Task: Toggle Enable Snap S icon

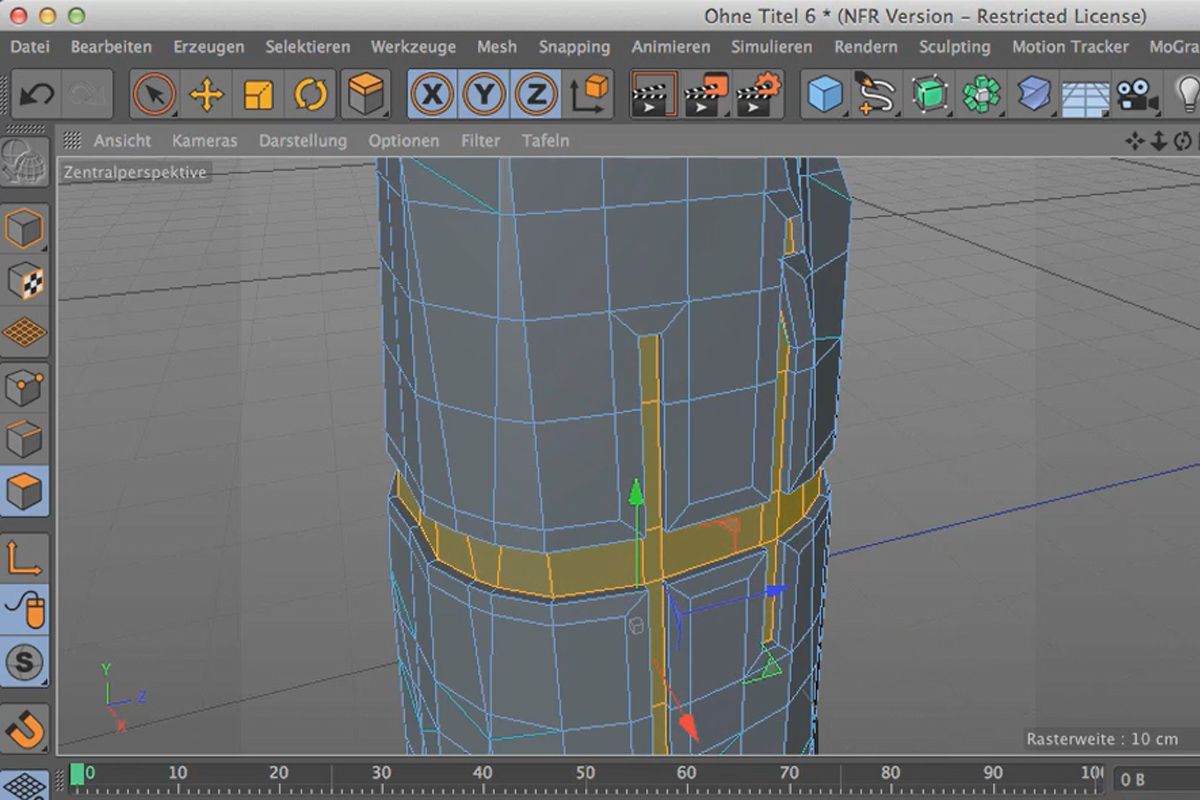Action: pyautogui.click(x=25, y=661)
